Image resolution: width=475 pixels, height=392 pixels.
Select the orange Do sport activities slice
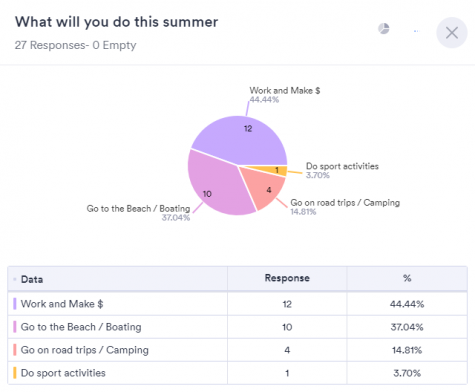pos(272,170)
